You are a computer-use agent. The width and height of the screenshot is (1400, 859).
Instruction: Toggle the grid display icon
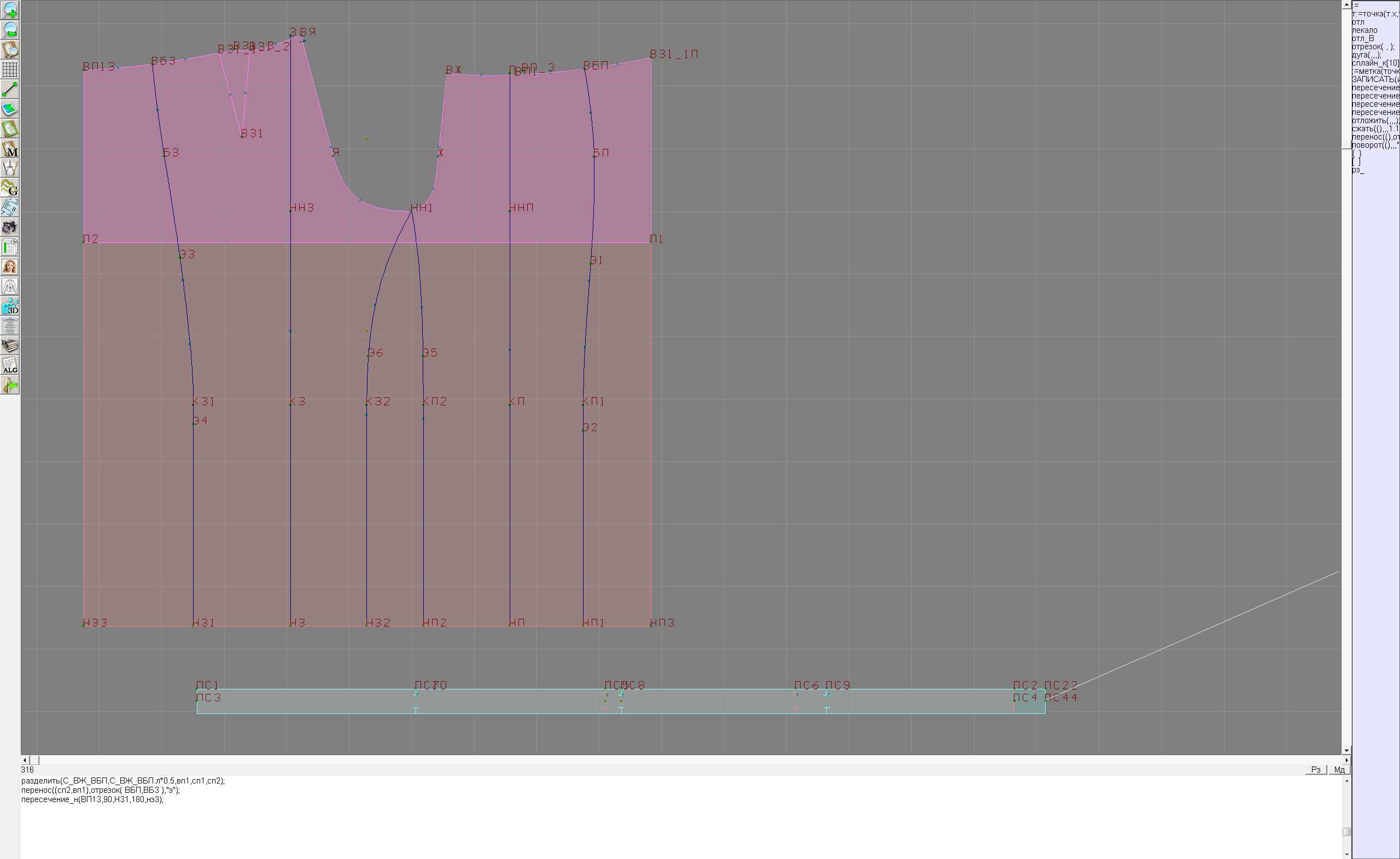coord(10,69)
